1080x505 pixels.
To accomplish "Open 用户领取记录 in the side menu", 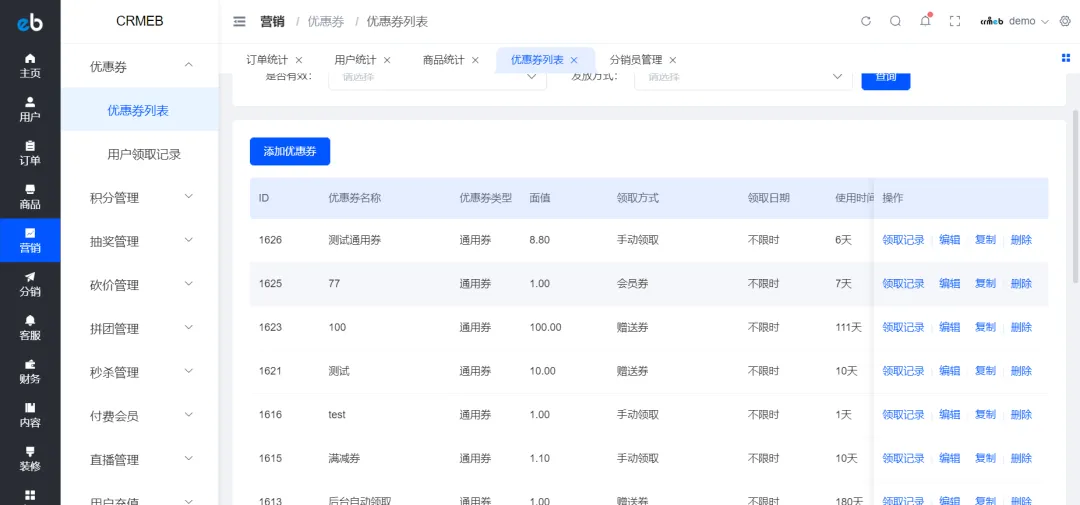I will pyautogui.click(x=144, y=155).
